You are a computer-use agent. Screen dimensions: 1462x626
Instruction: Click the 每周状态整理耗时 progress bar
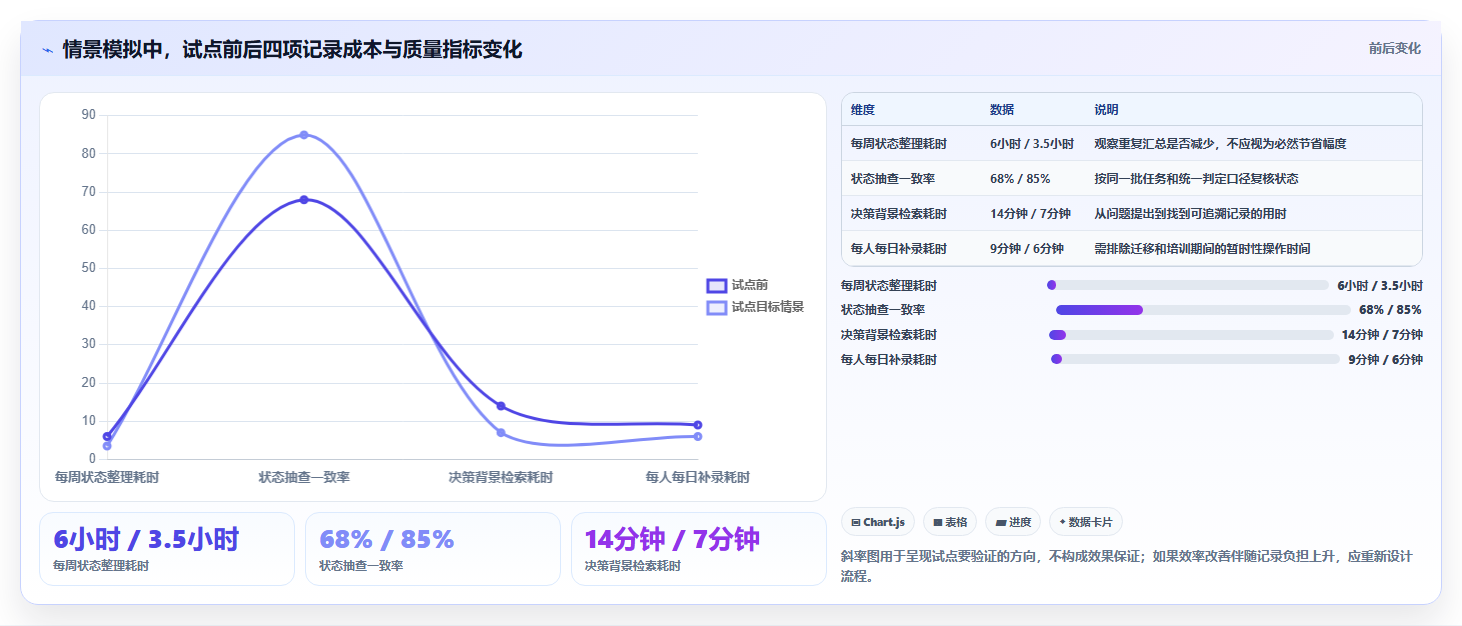point(1188,285)
